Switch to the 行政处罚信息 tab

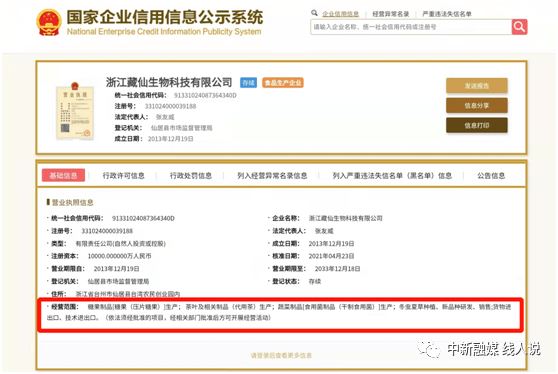click(191, 175)
